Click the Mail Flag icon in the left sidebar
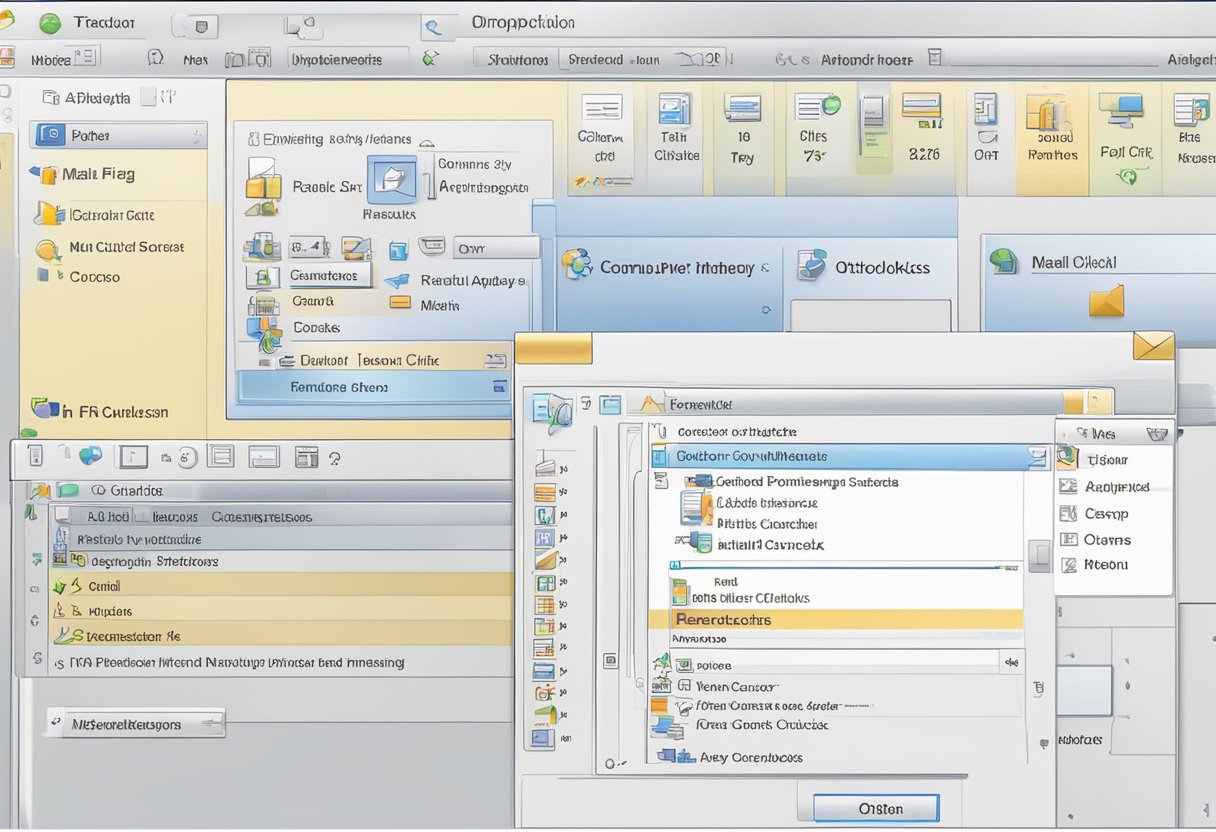 (48, 175)
